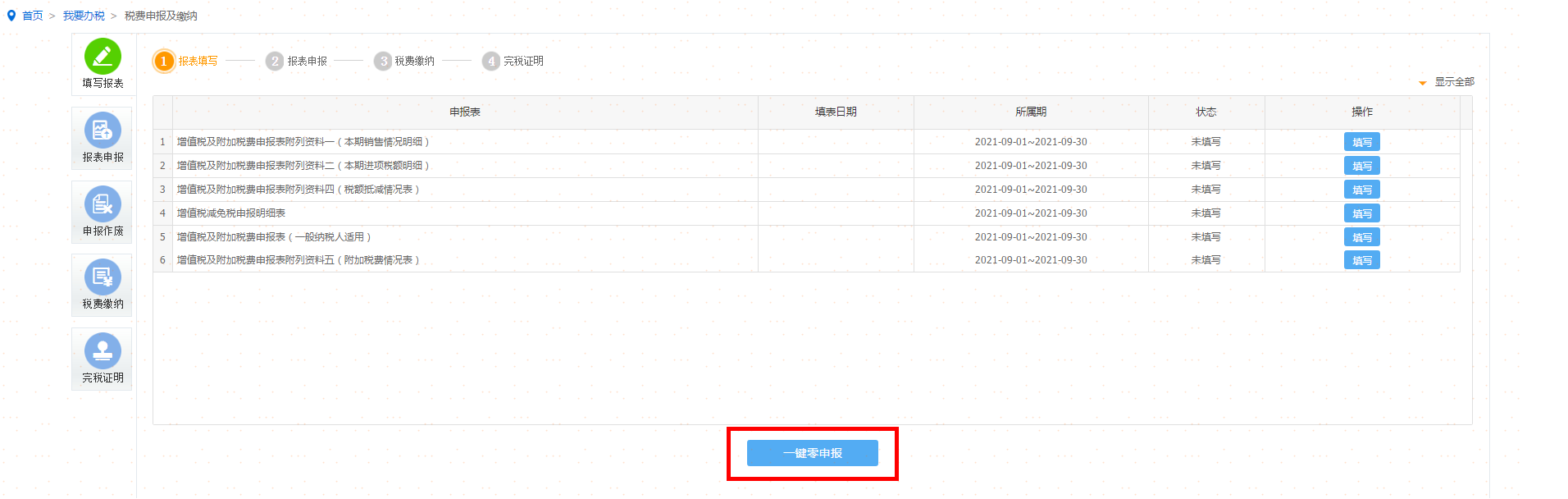Screen dimensions: 1568x499
Task: Click the 一键零申报 button
Action: coord(813,453)
